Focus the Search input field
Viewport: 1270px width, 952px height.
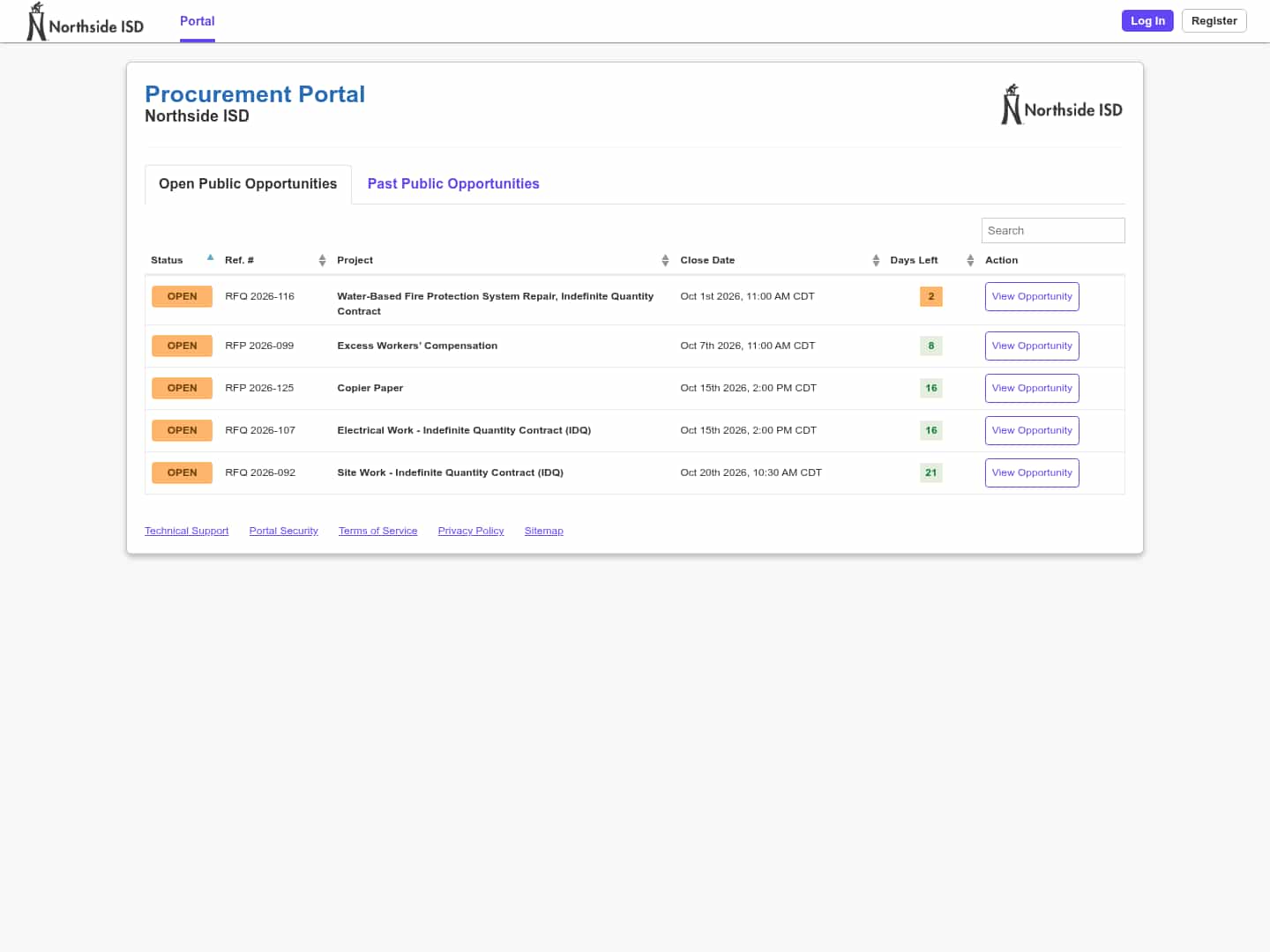pyautogui.click(x=1053, y=231)
